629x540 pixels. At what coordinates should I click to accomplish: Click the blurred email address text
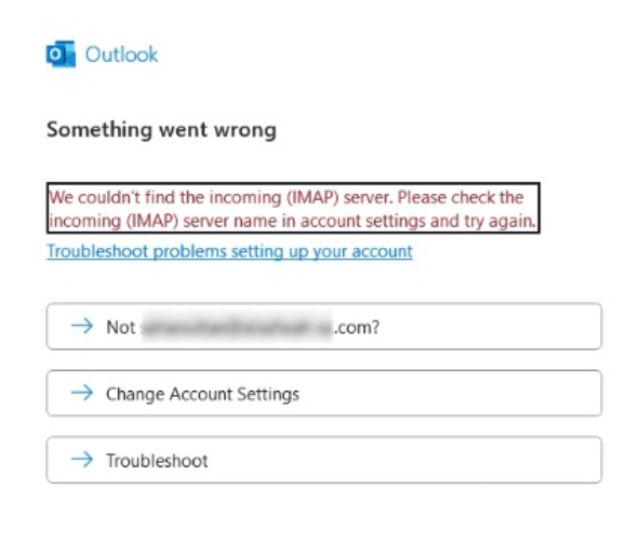click(x=237, y=327)
